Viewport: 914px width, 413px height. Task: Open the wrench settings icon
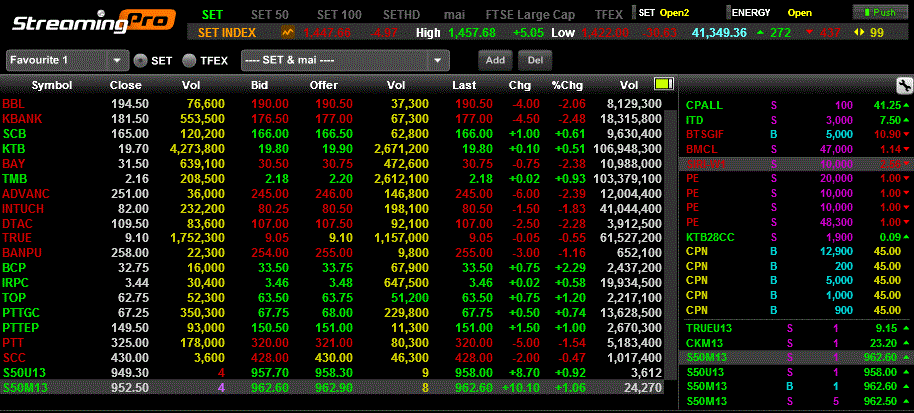(904, 86)
